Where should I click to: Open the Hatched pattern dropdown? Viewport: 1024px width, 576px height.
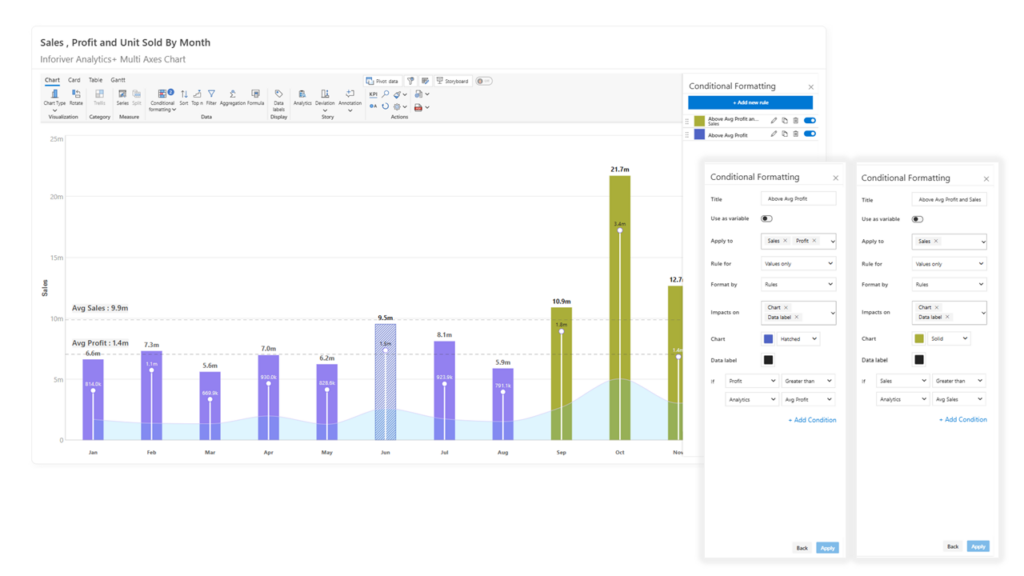click(798, 339)
